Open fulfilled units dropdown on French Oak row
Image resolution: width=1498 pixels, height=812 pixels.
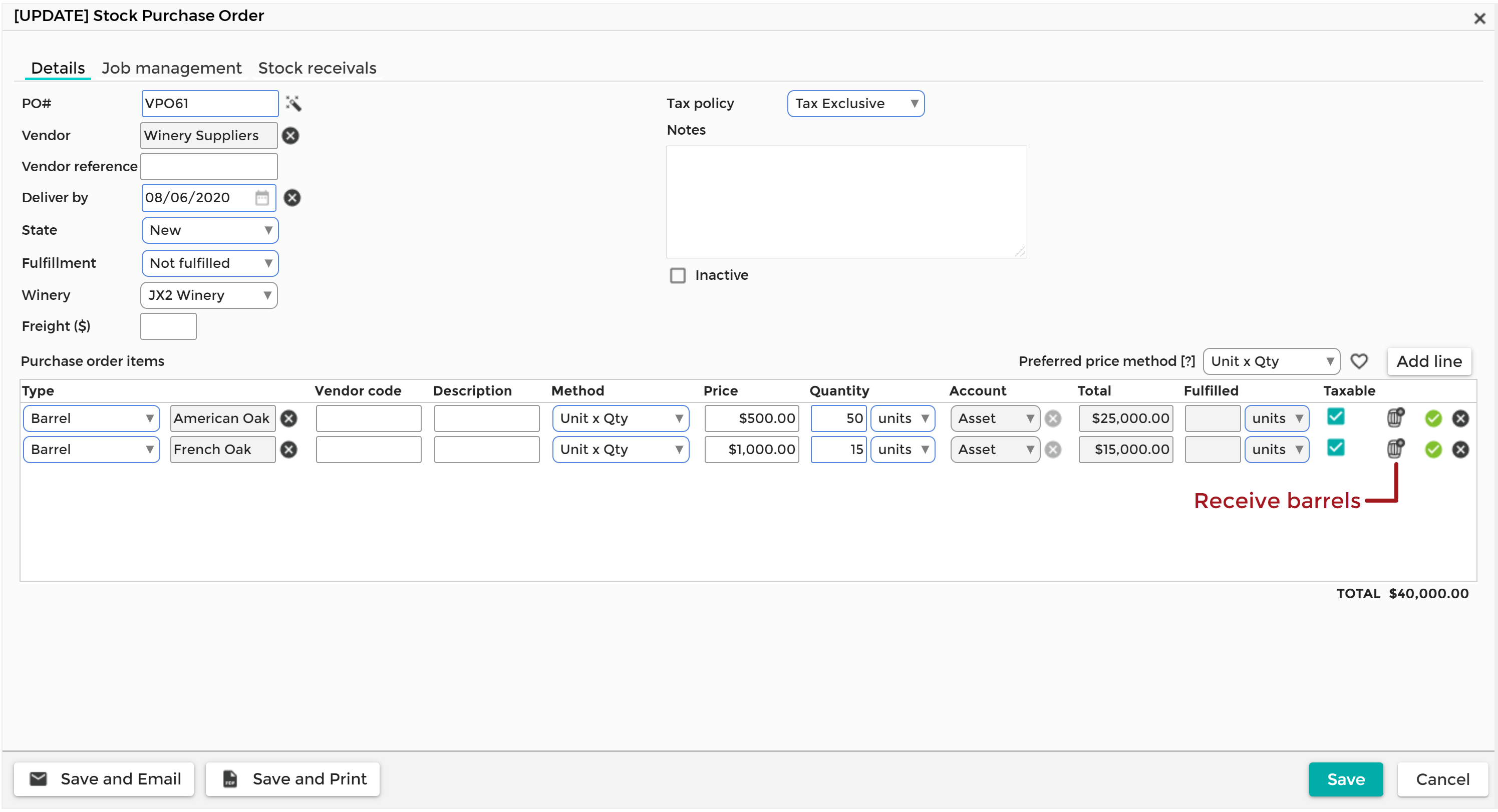[1277, 449]
